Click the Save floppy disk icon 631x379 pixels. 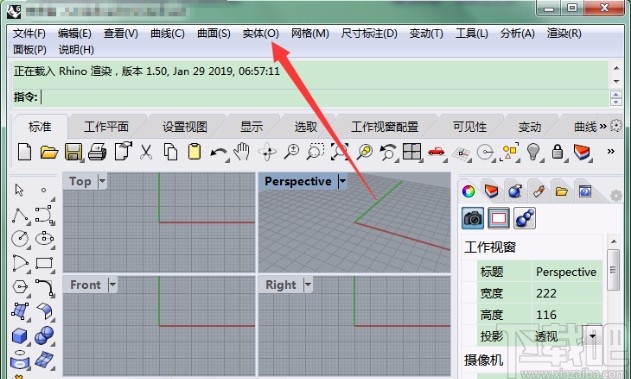(74, 152)
